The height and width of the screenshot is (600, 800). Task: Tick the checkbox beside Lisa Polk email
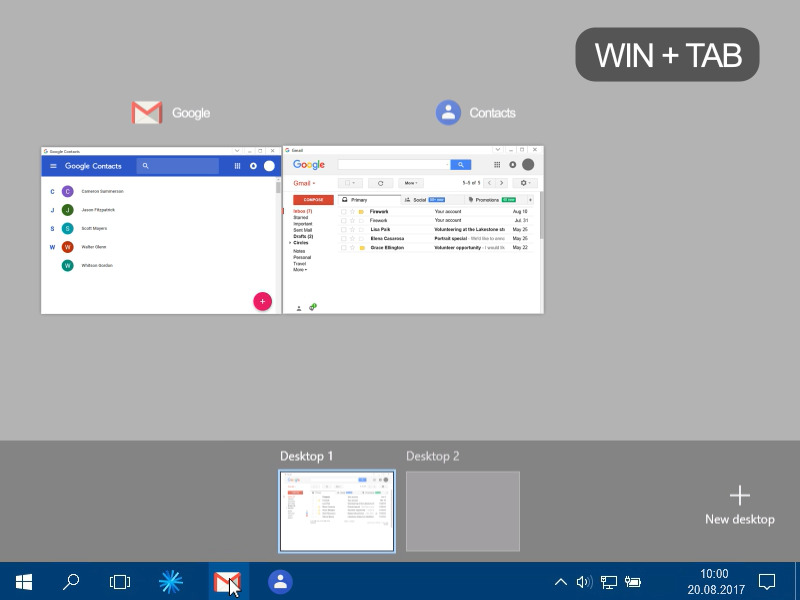[343, 230]
